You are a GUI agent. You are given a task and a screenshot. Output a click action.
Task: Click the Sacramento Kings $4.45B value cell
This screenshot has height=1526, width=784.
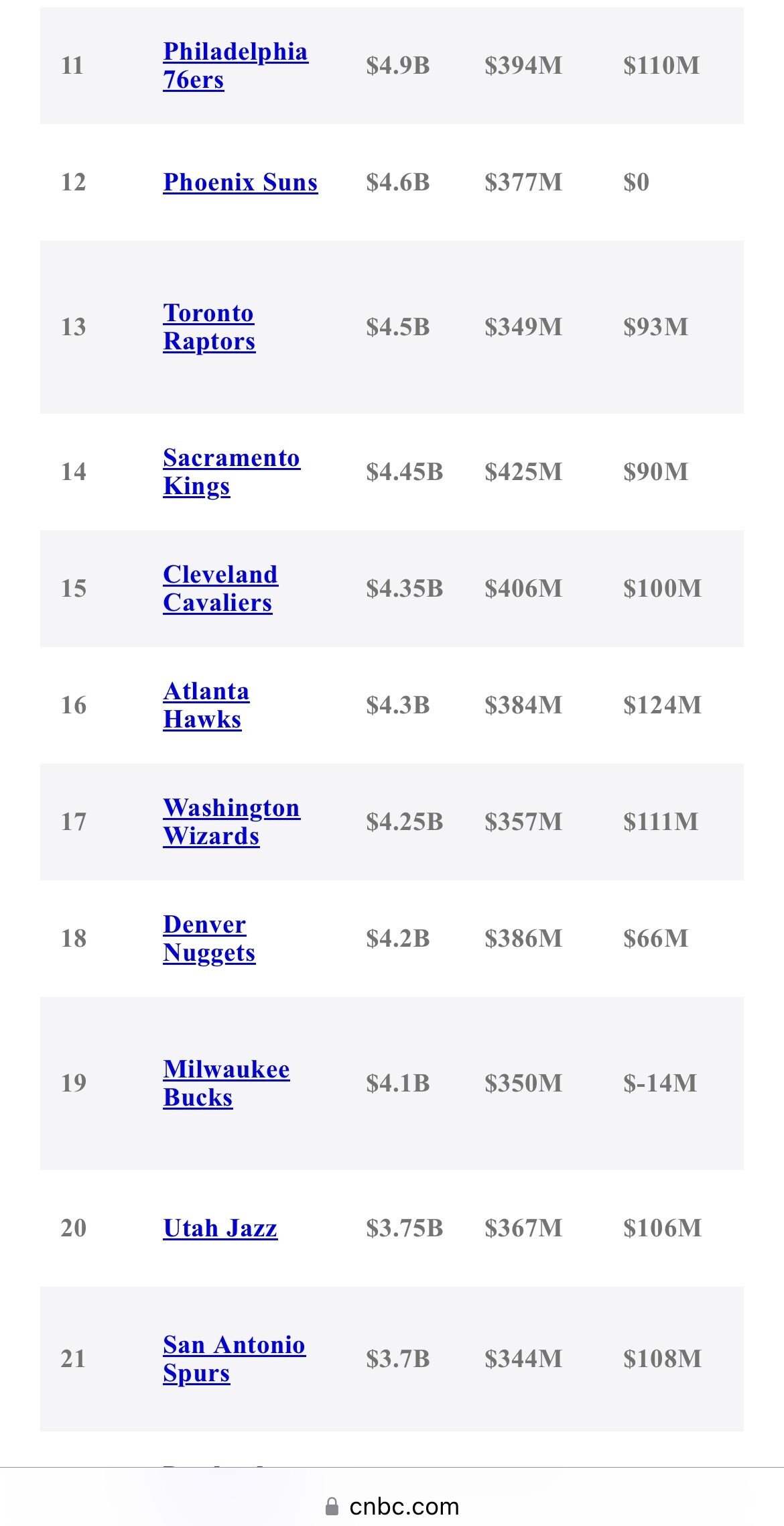(404, 471)
